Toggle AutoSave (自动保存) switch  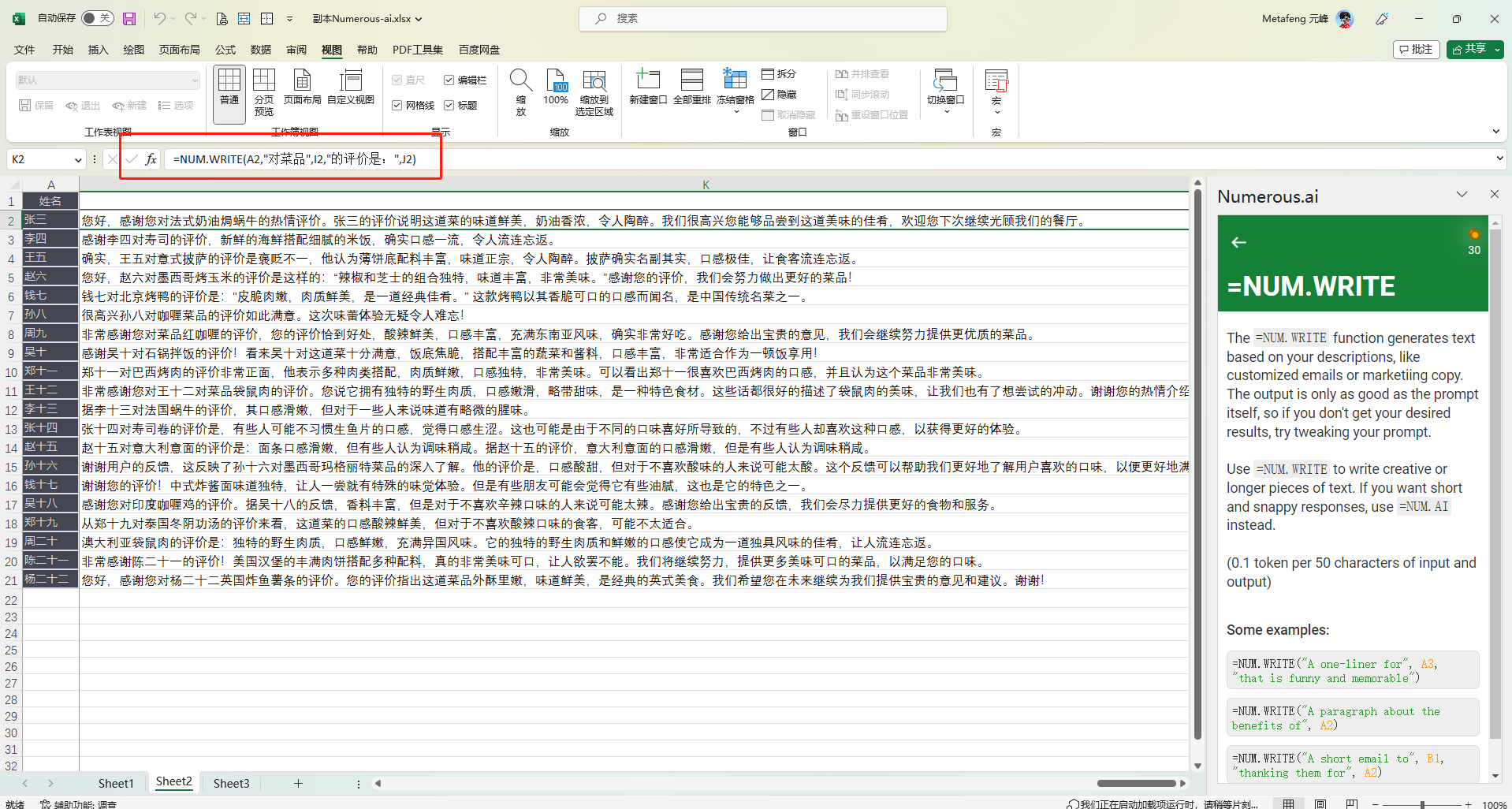pos(98,18)
